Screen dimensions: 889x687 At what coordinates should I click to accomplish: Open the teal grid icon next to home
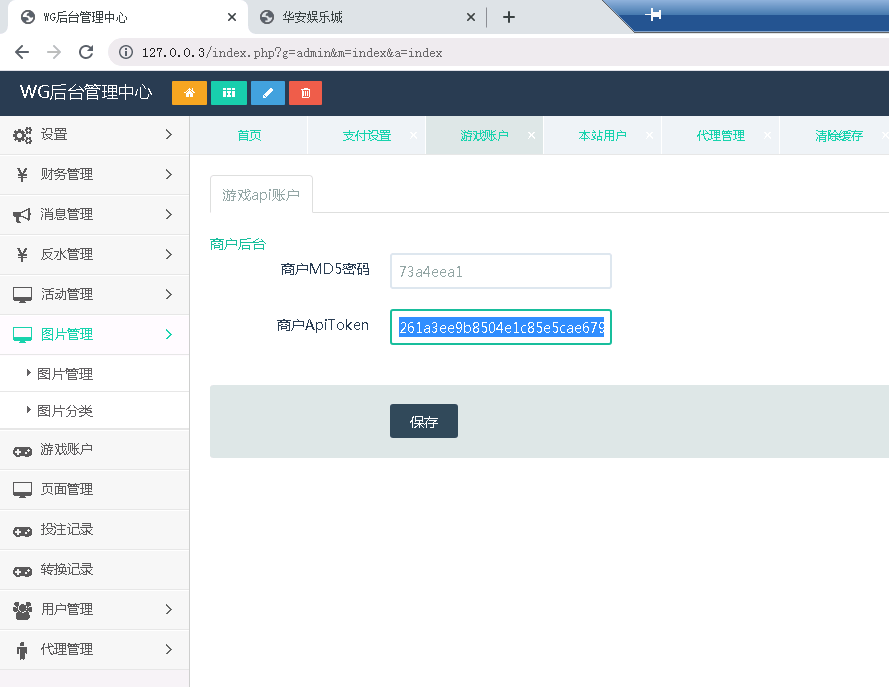point(228,92)
